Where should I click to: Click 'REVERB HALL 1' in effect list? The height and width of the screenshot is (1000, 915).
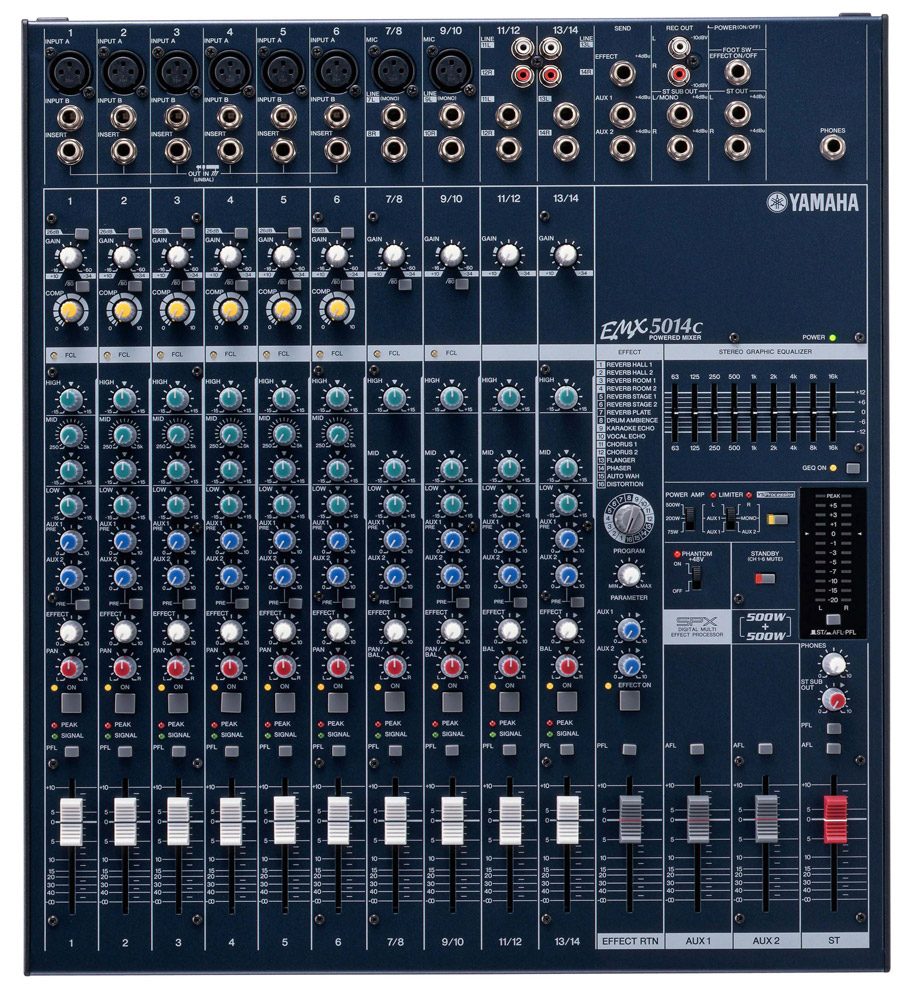(x=629, y=365)
